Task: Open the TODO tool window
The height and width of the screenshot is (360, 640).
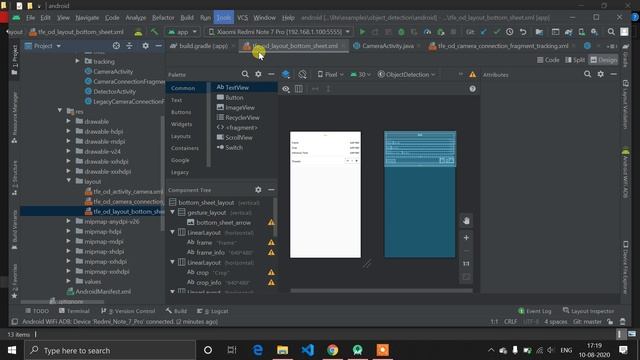Action: pyautogui.click(x=37, y=311)
